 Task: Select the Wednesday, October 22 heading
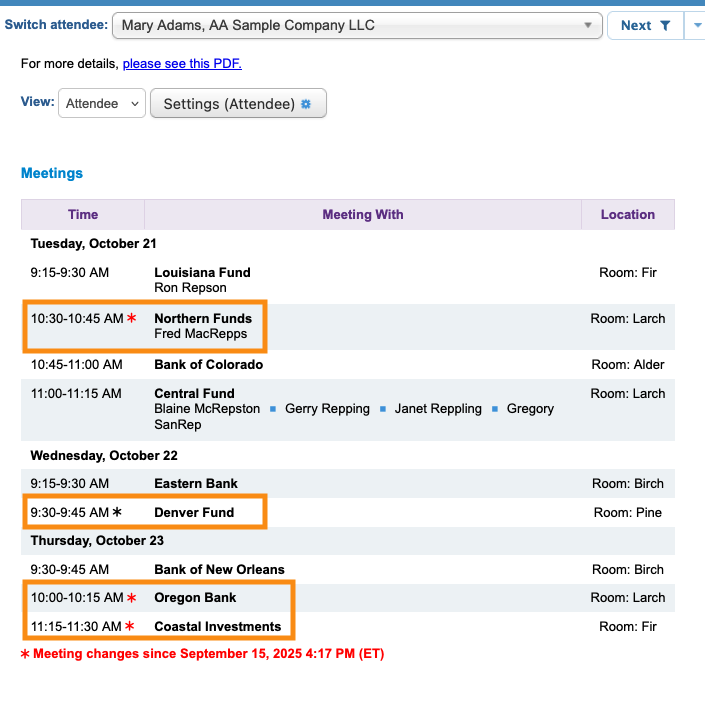[x=104, y=455]
